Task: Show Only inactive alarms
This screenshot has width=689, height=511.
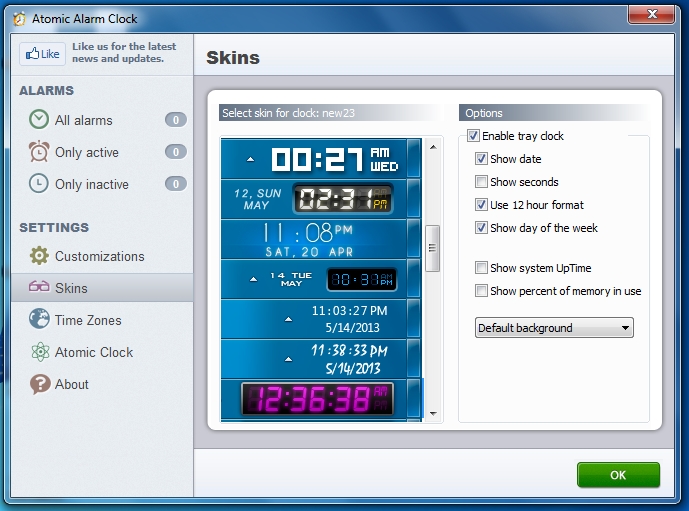Action: click(102, 184)
